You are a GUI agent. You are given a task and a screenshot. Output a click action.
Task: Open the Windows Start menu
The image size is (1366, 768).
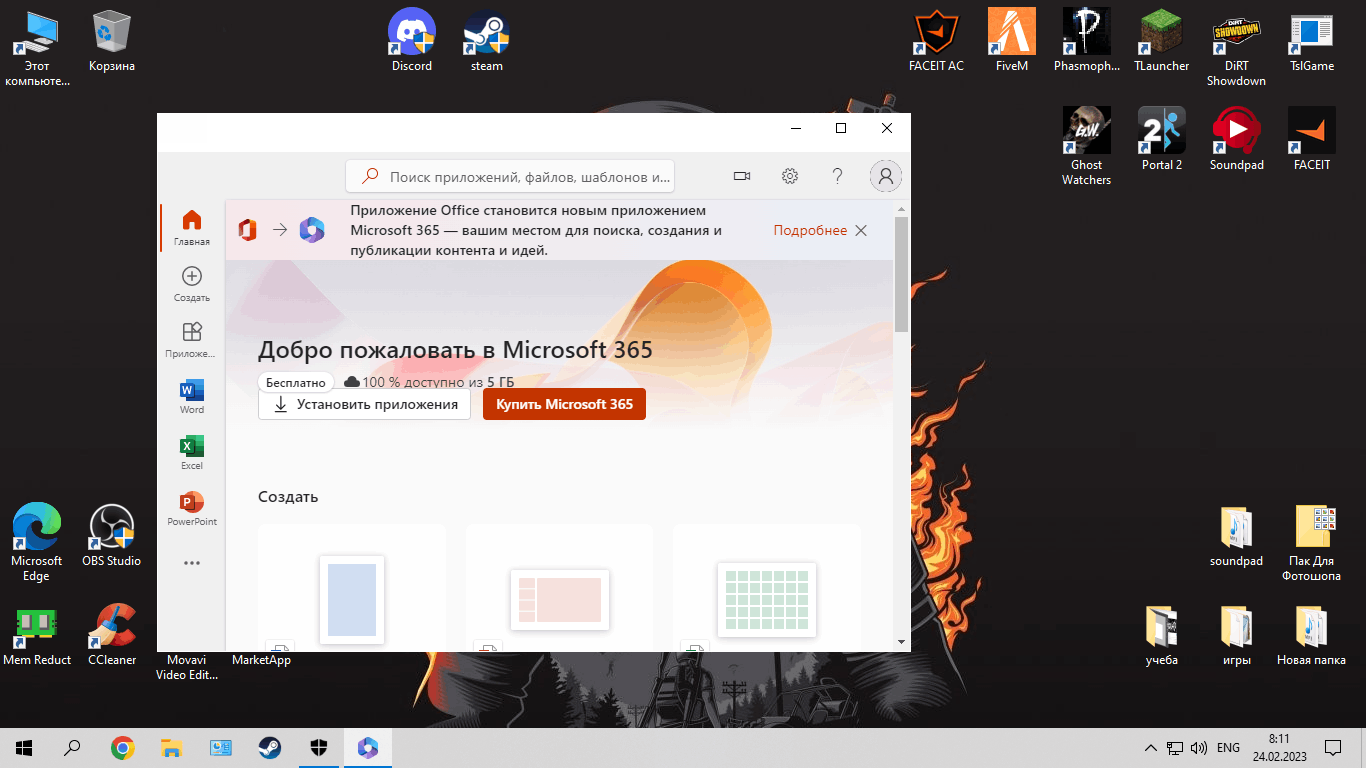24,747
